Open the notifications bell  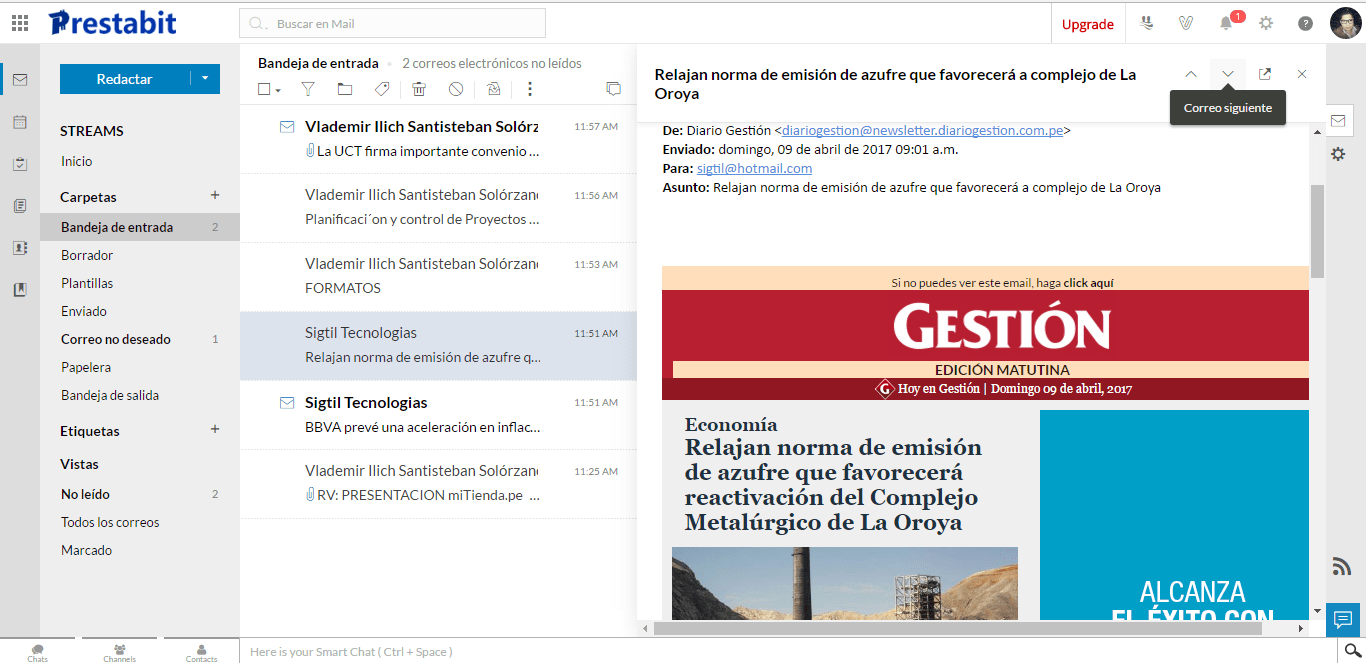pos(1226,23)
